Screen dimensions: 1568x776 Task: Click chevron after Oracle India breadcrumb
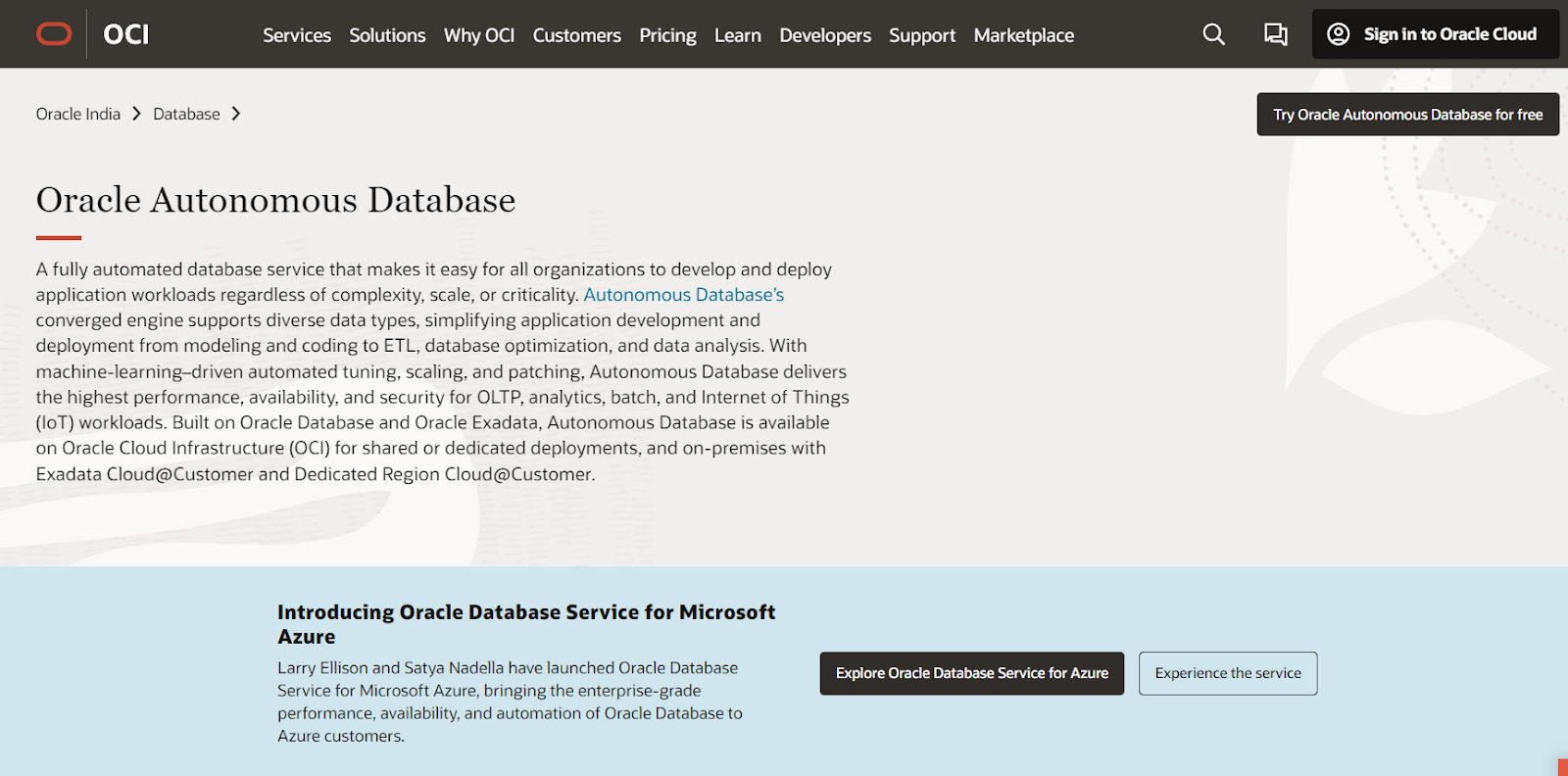[x=136, y=114]
